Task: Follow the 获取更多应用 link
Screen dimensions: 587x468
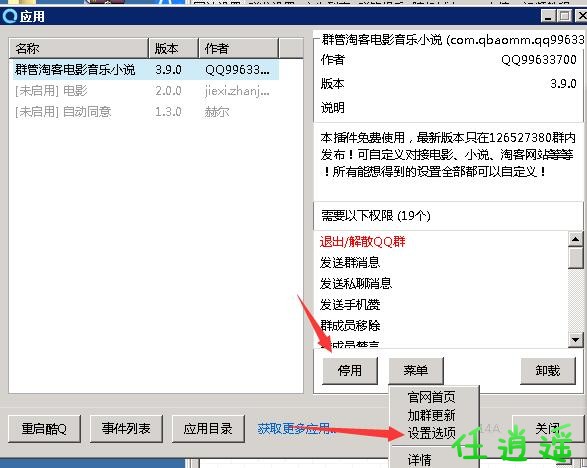Action: (296, 428)
